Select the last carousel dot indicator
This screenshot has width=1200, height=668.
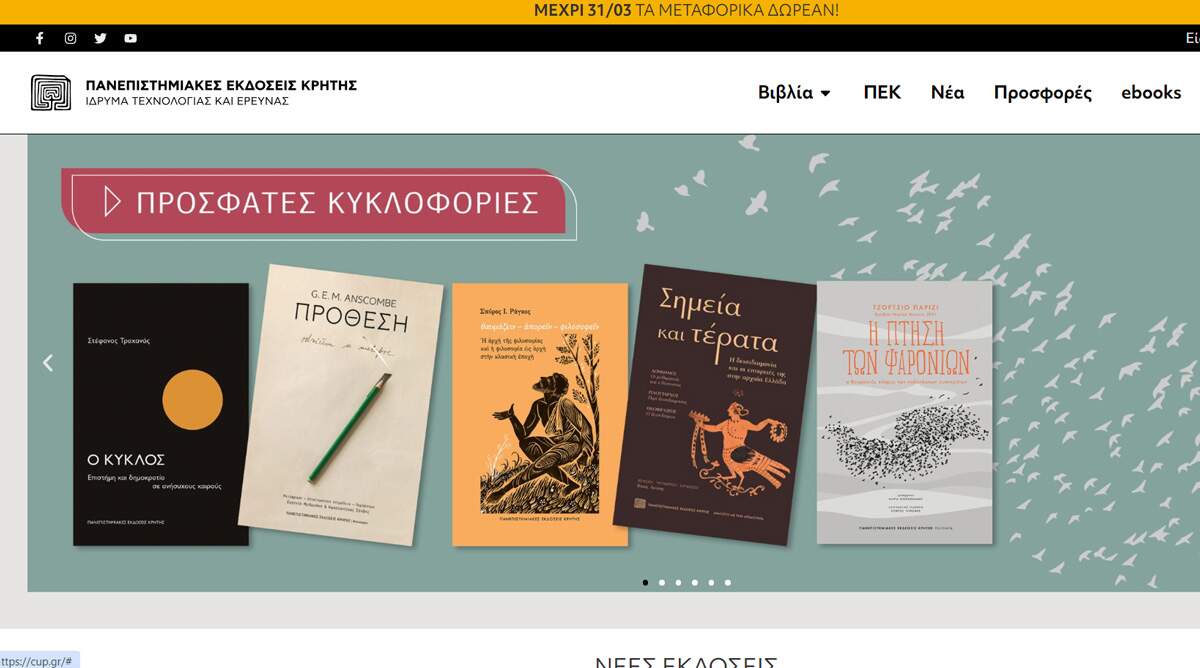(727, 582)
